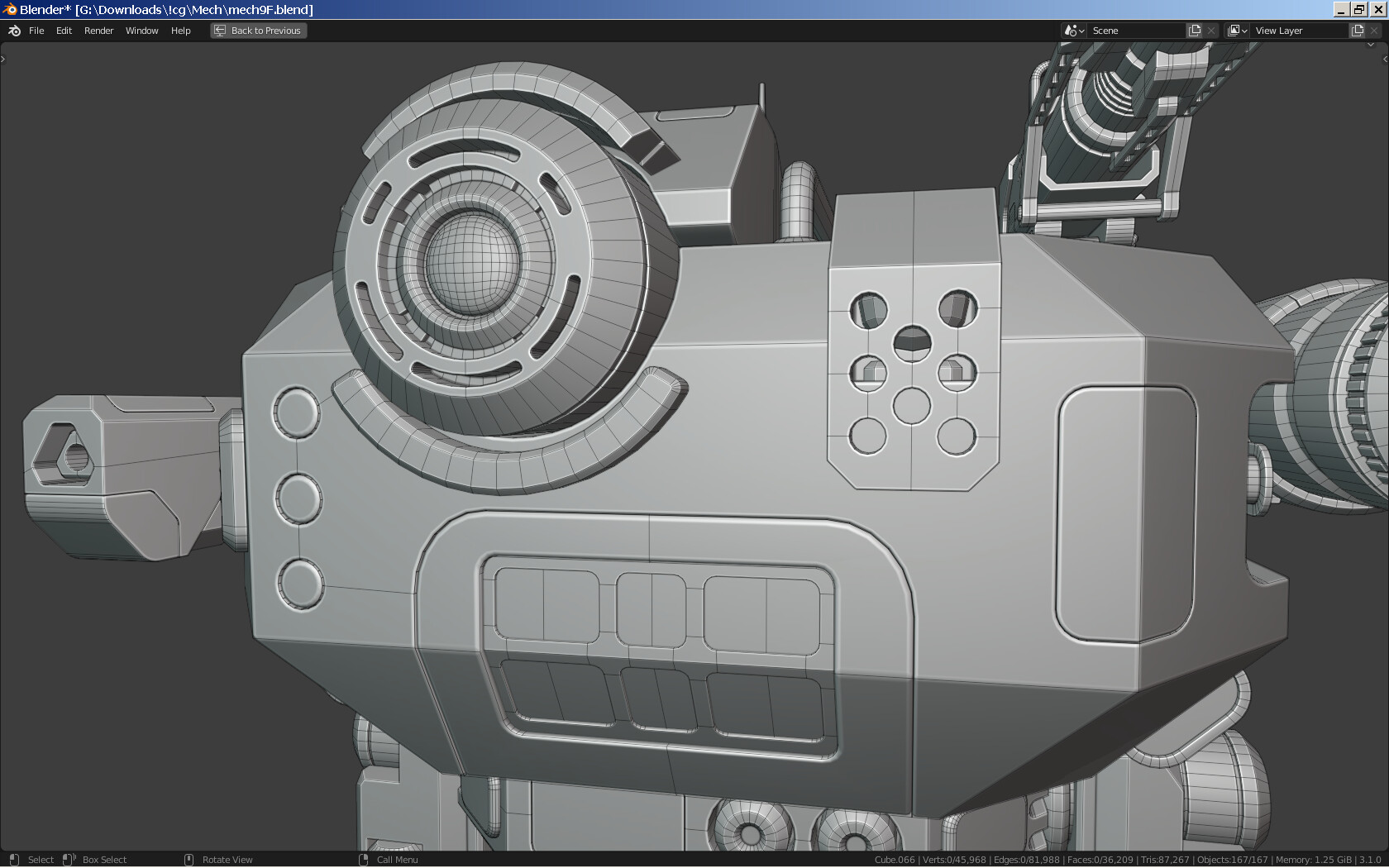Delete the current Scene with X icon
The image size is (1389, 868).
(1211, 31)
